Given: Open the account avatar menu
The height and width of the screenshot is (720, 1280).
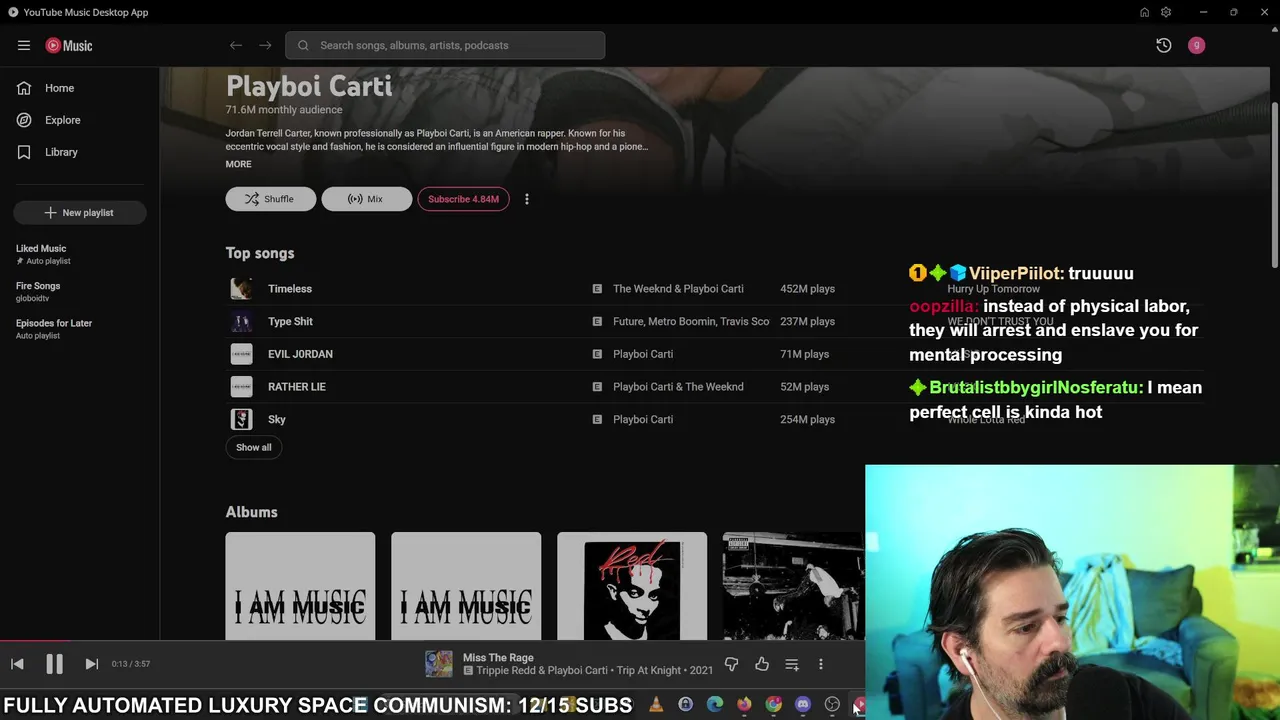Looking at the screenshot, I should pos(1196,45).
